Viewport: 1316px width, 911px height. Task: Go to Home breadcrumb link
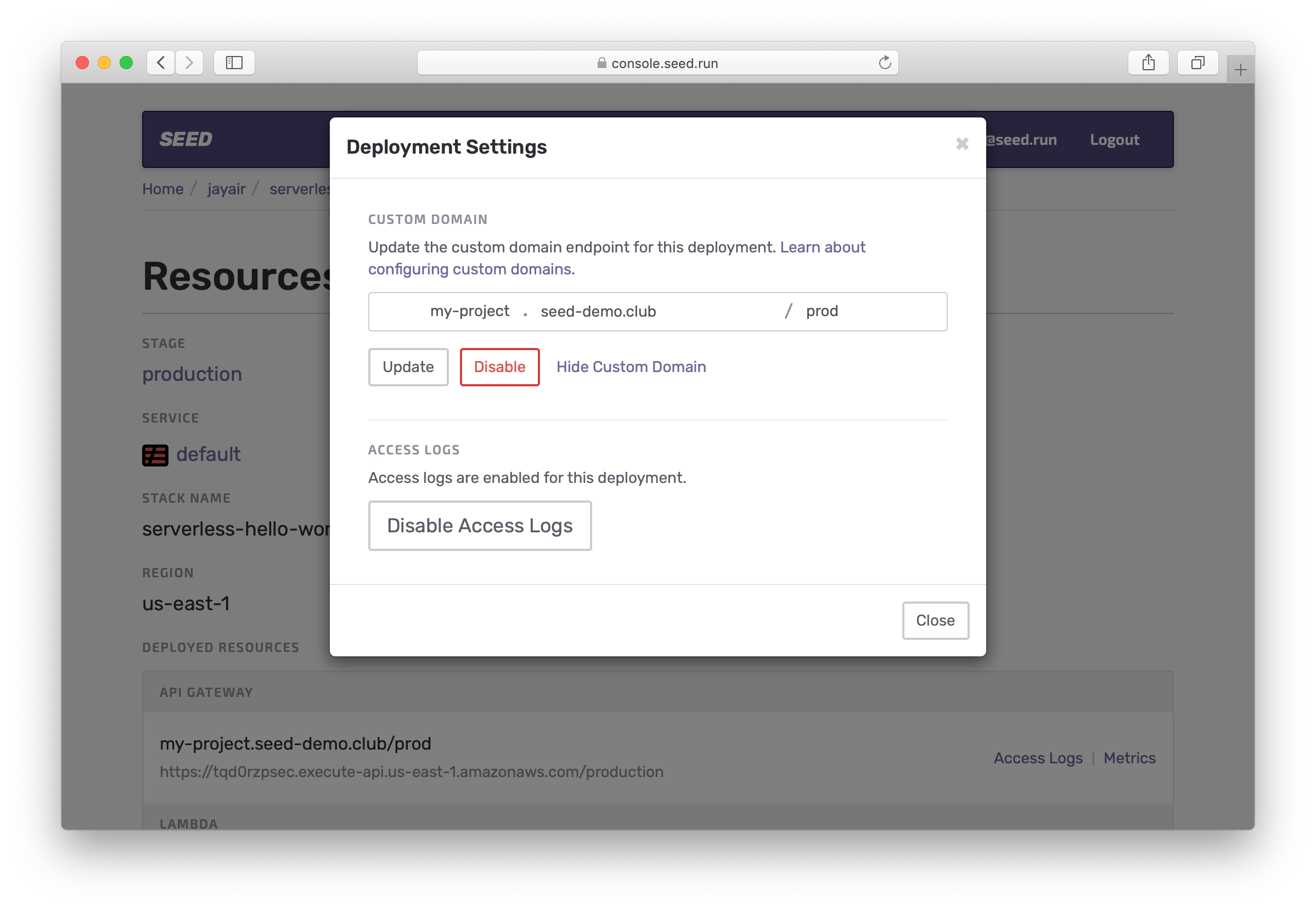(162, 189)
